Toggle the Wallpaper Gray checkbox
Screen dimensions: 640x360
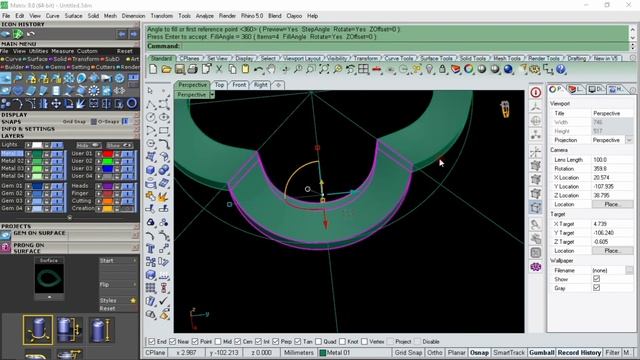coord(596,288)
